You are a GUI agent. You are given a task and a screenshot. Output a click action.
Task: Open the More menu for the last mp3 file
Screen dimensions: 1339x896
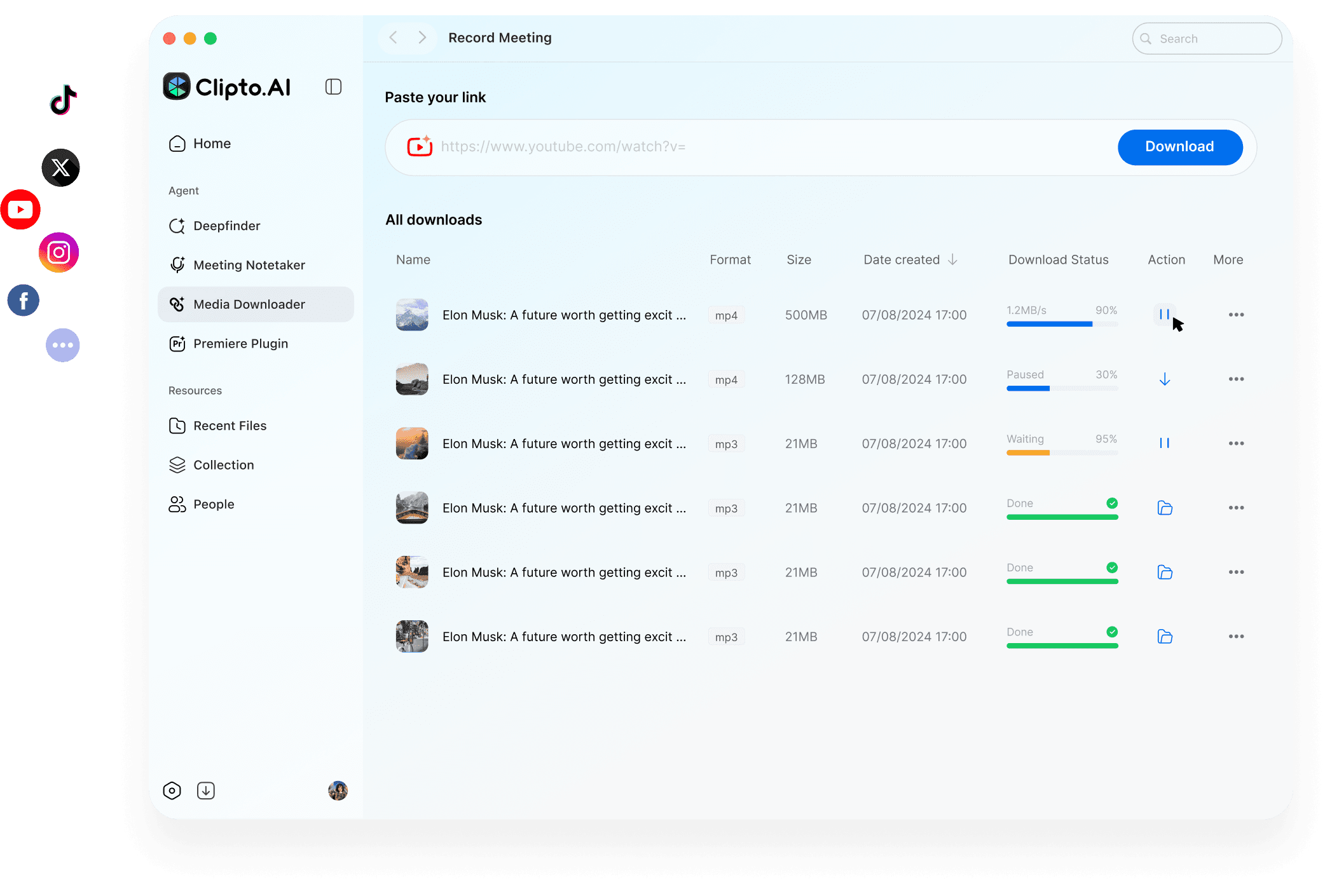click(x=1236, y=636)
